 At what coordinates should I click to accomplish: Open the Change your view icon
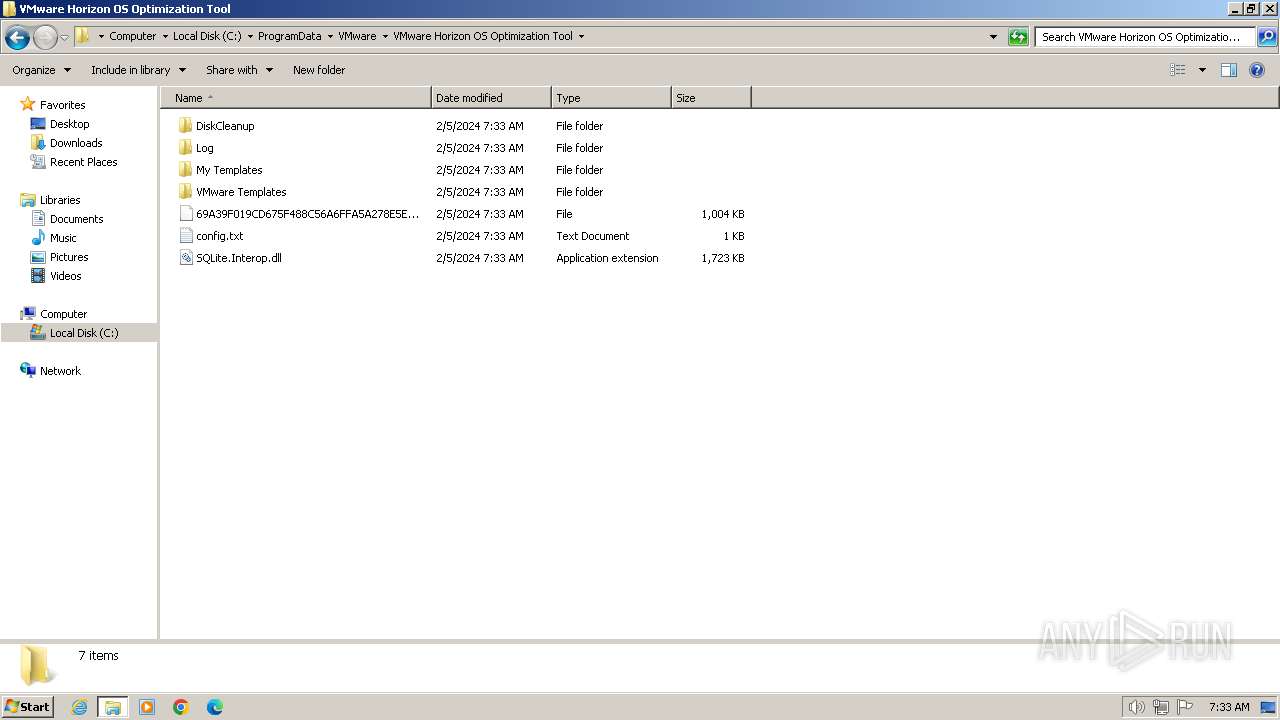click(1178, 70)
